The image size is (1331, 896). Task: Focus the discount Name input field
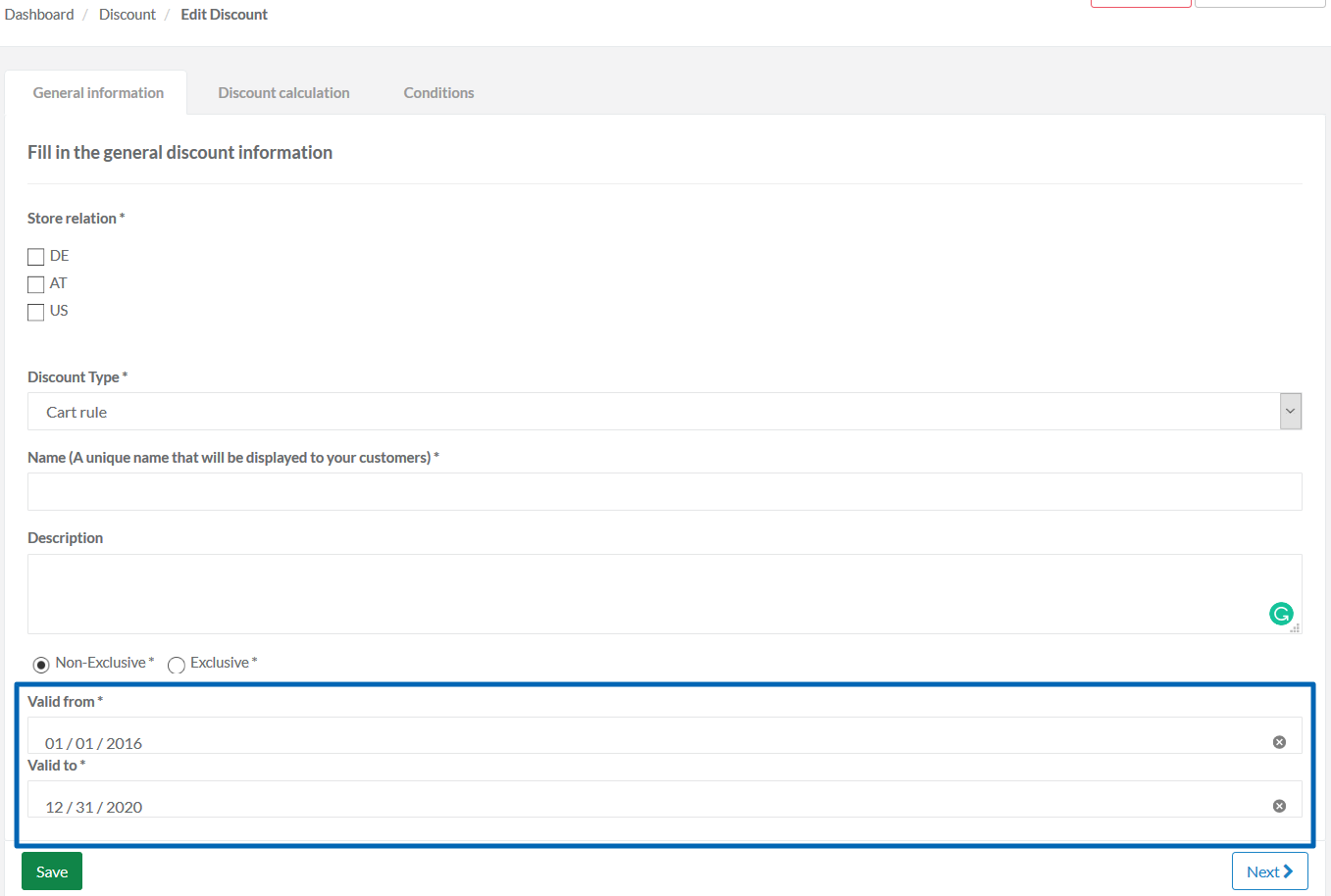pos(664,492)
